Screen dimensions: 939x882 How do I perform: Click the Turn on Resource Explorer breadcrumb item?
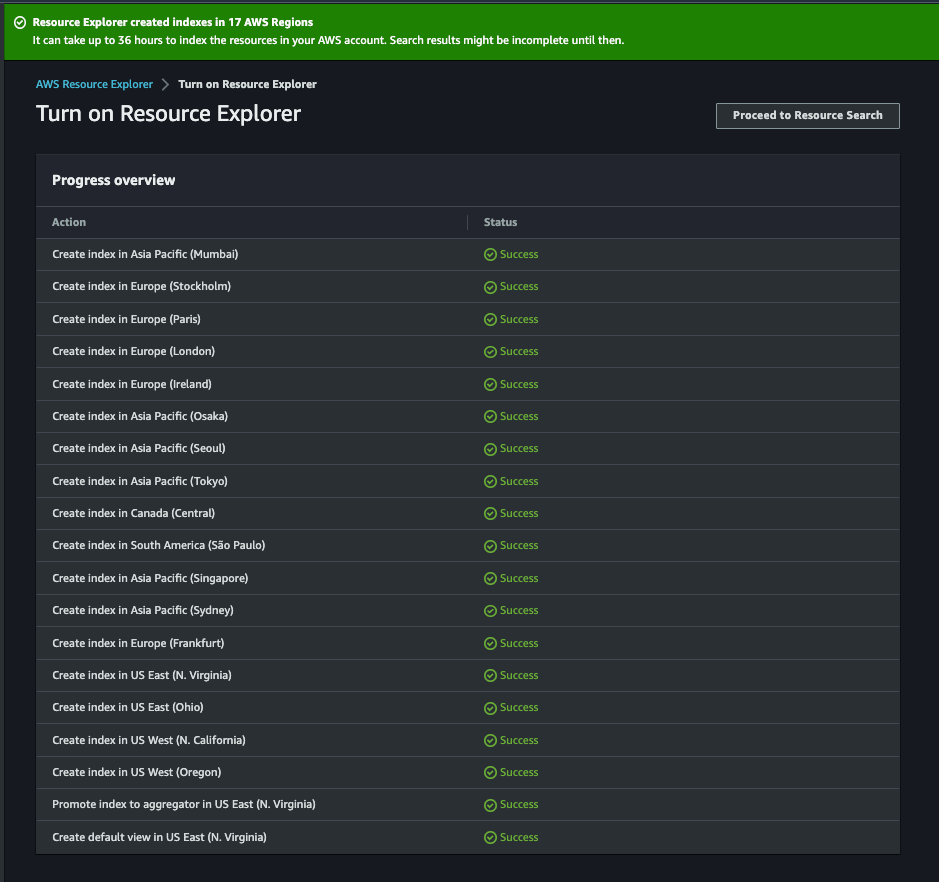click(x=247, y=84)
